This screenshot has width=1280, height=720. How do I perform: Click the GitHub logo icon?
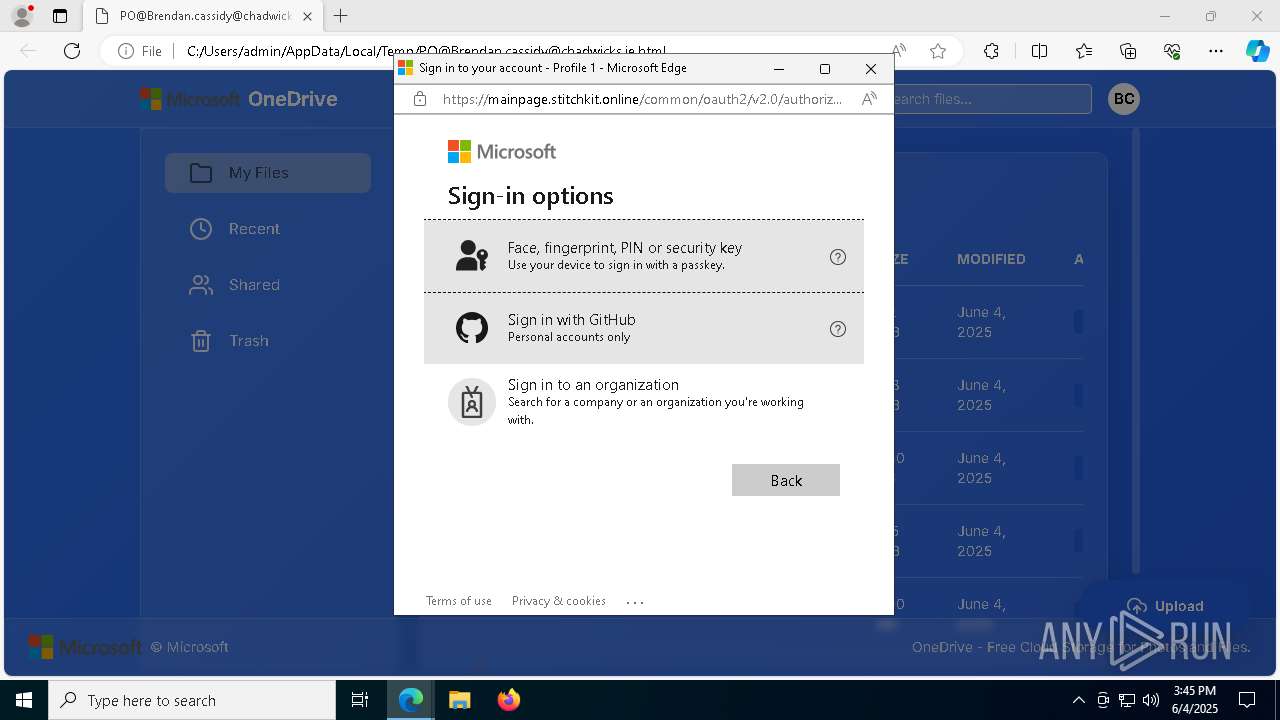(x=472, y=328)
